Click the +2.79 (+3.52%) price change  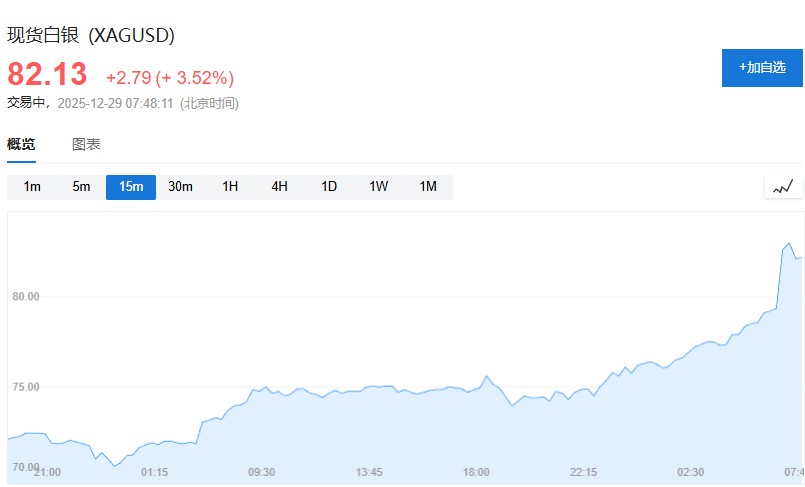tap(170, 77)
